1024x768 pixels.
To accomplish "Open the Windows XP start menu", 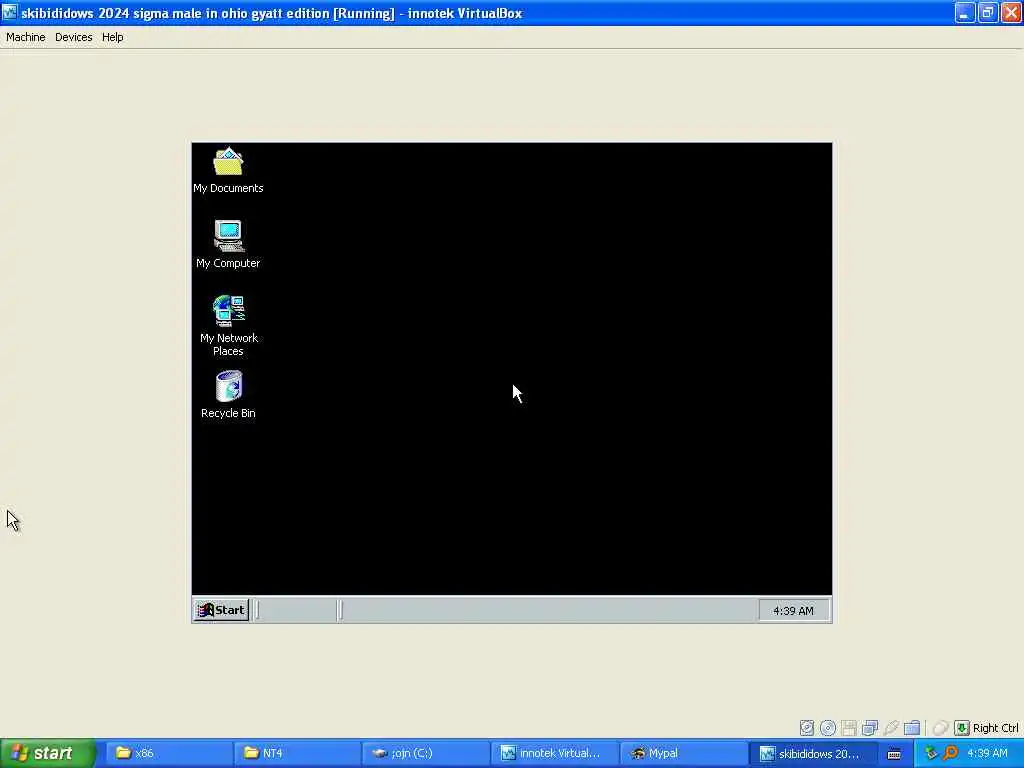I will (x=47, y=753).
